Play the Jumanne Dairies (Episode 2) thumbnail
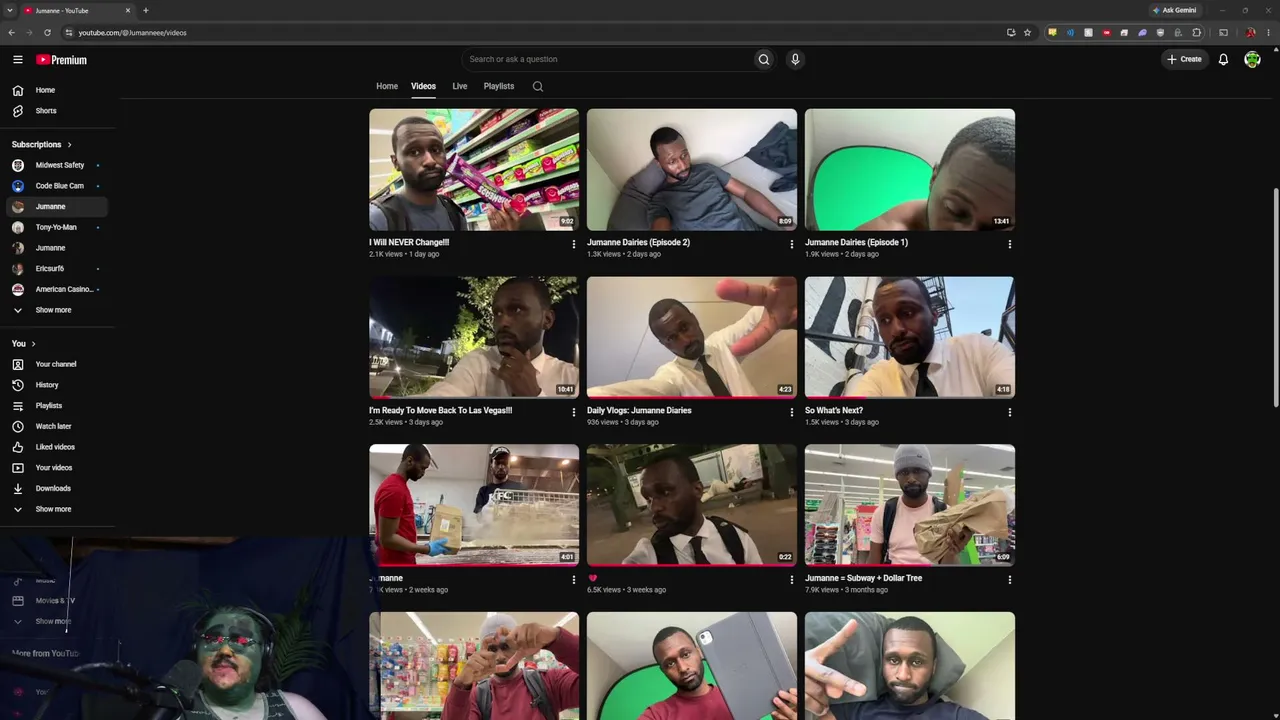The height and width of the screenshot is (720, 1280). (692, 170)
